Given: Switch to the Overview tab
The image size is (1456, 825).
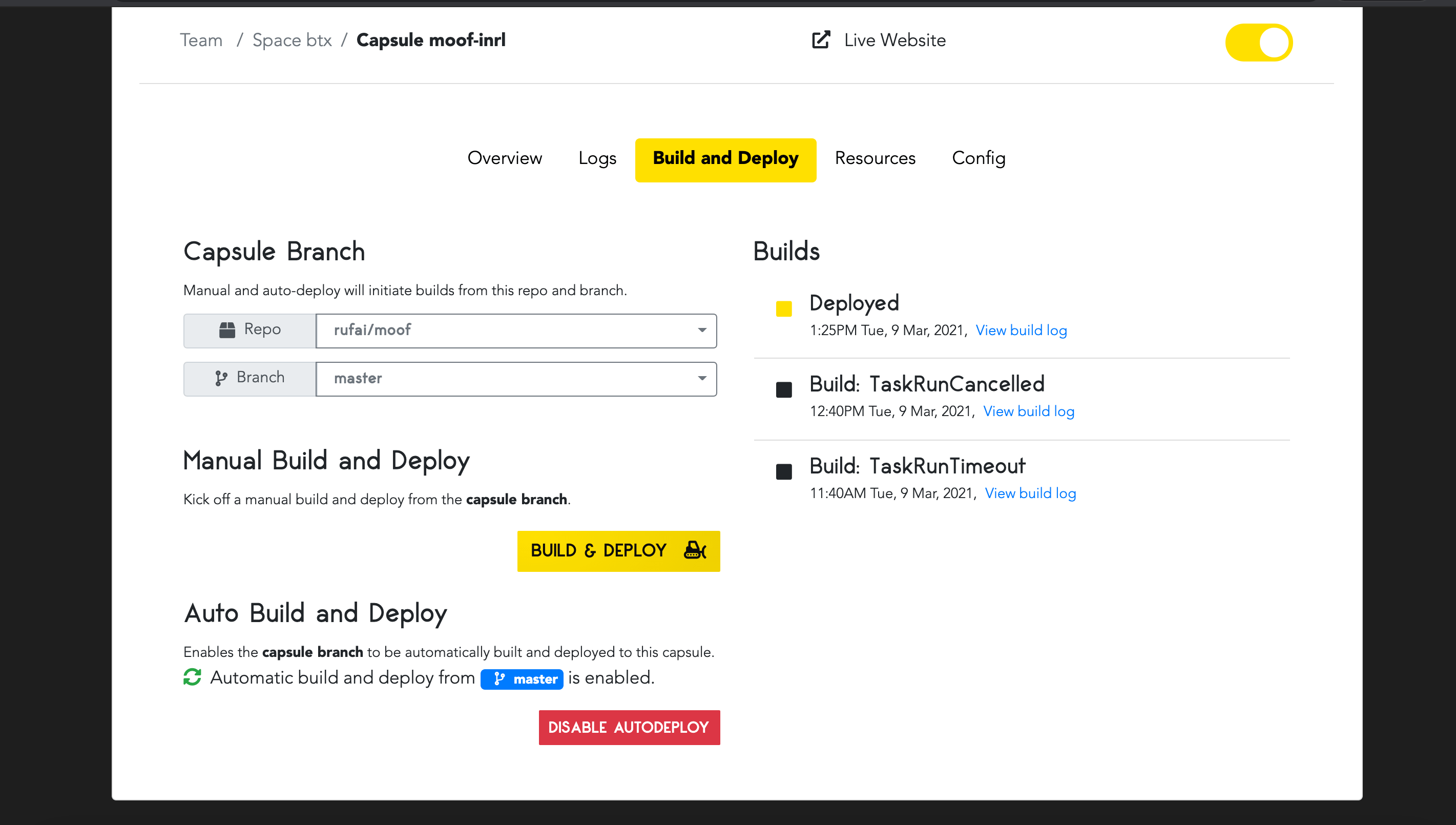Looking at the screenshot, I should [505, 159].
